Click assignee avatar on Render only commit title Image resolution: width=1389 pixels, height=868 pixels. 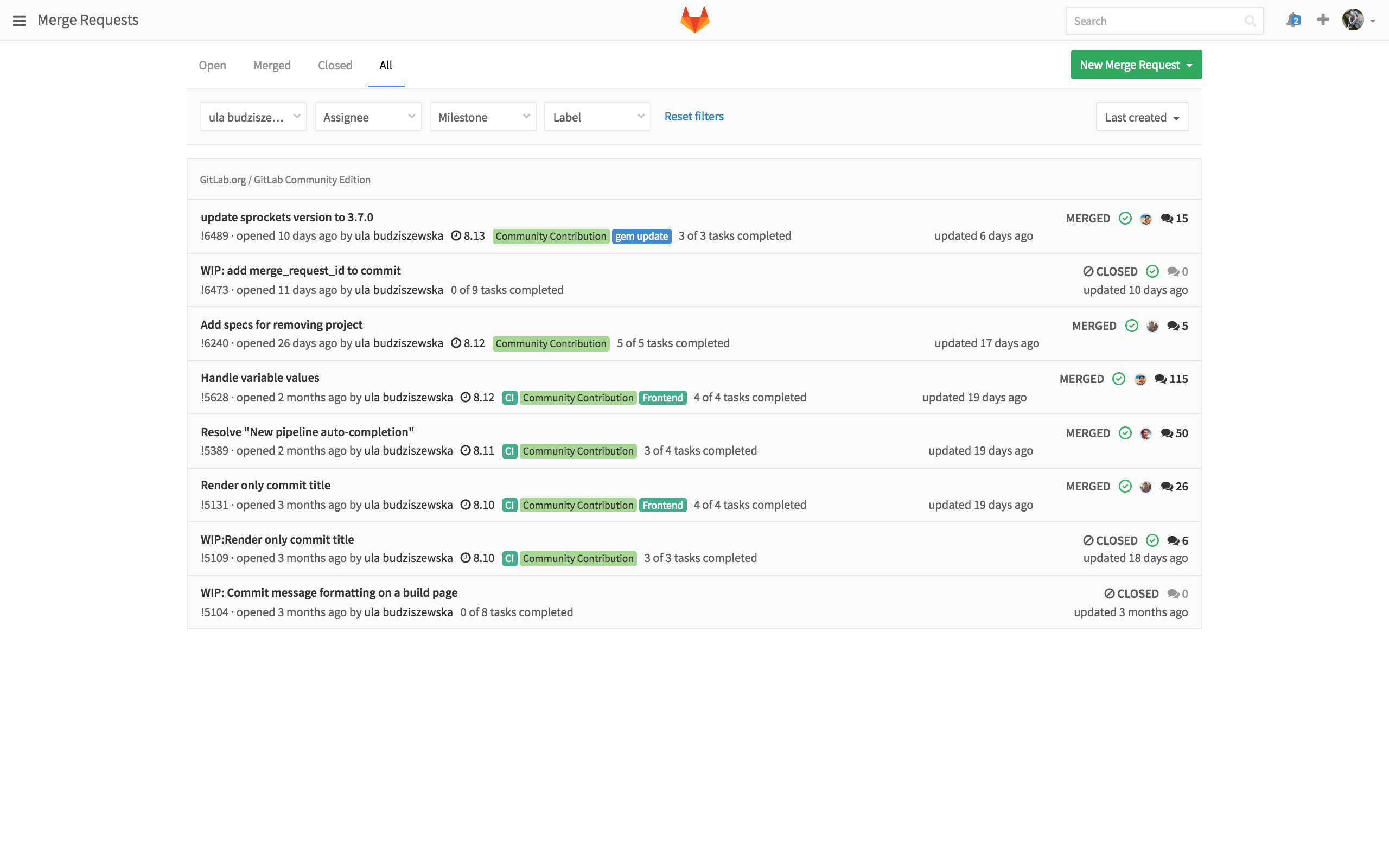[x=1145, y=487]
